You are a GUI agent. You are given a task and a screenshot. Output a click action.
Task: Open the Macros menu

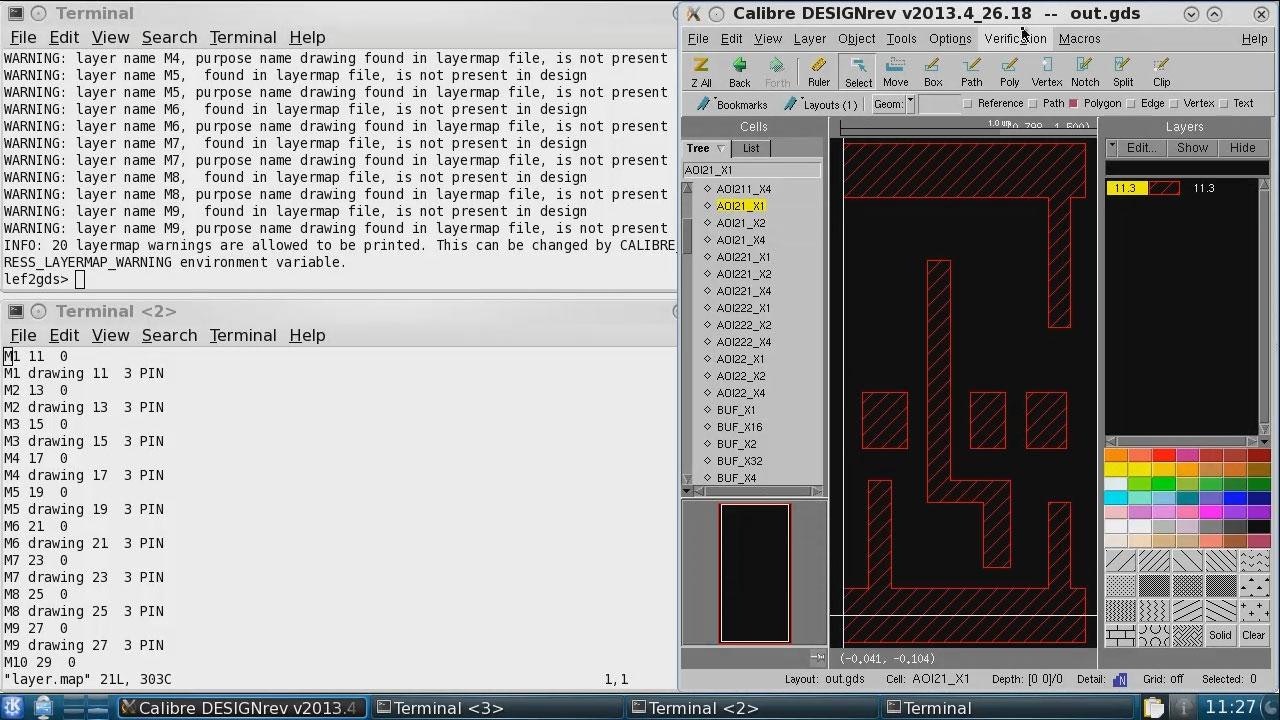point(1079,39)
